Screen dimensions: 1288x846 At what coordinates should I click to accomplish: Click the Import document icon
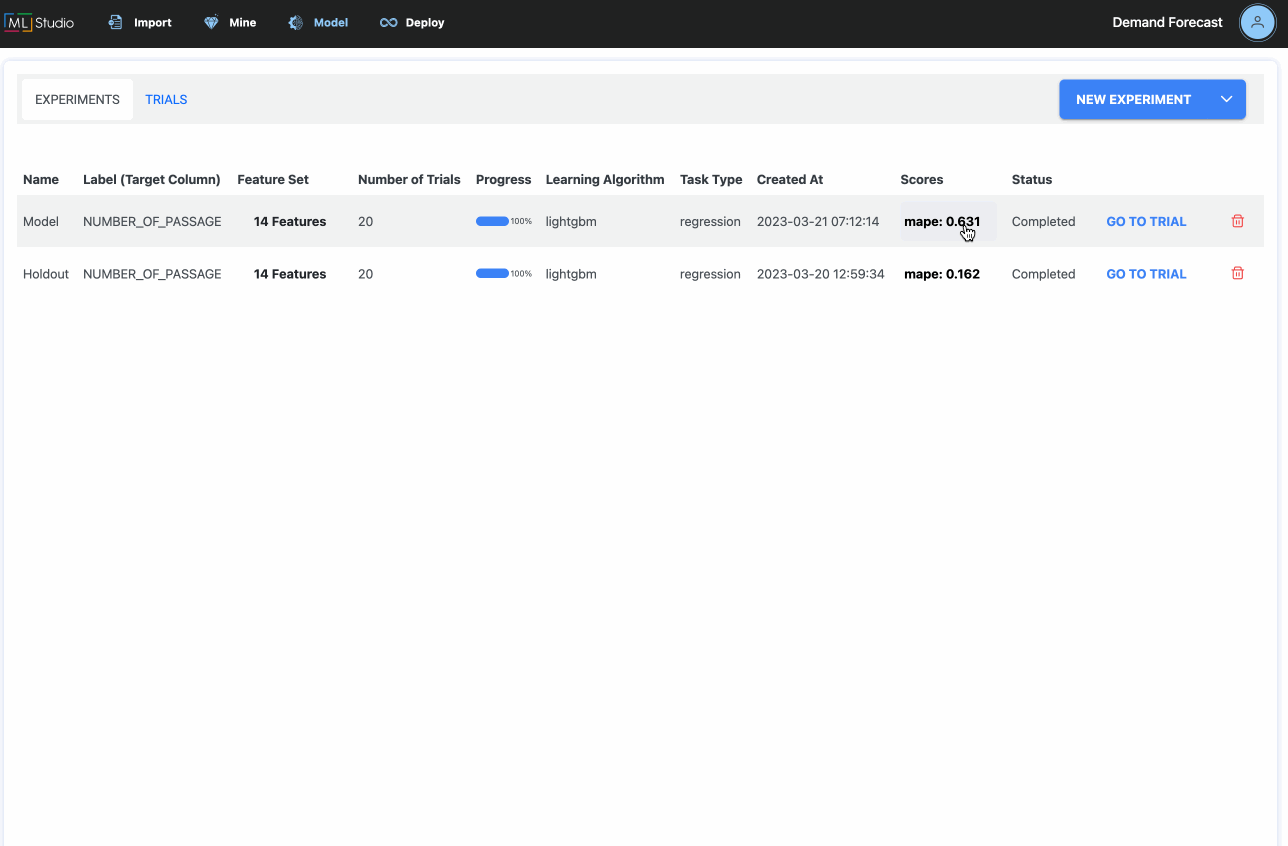(x=116, y=22)
